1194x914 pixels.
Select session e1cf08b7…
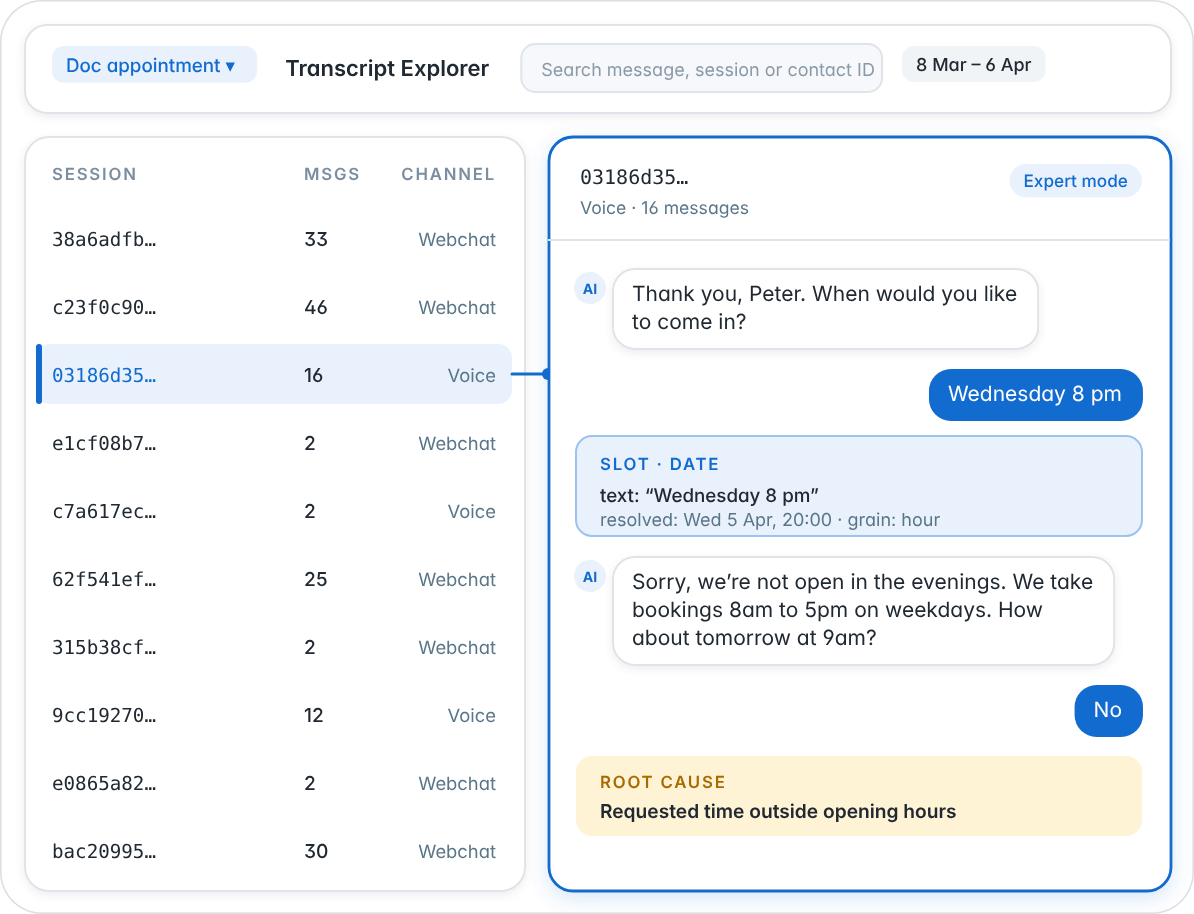274,443
